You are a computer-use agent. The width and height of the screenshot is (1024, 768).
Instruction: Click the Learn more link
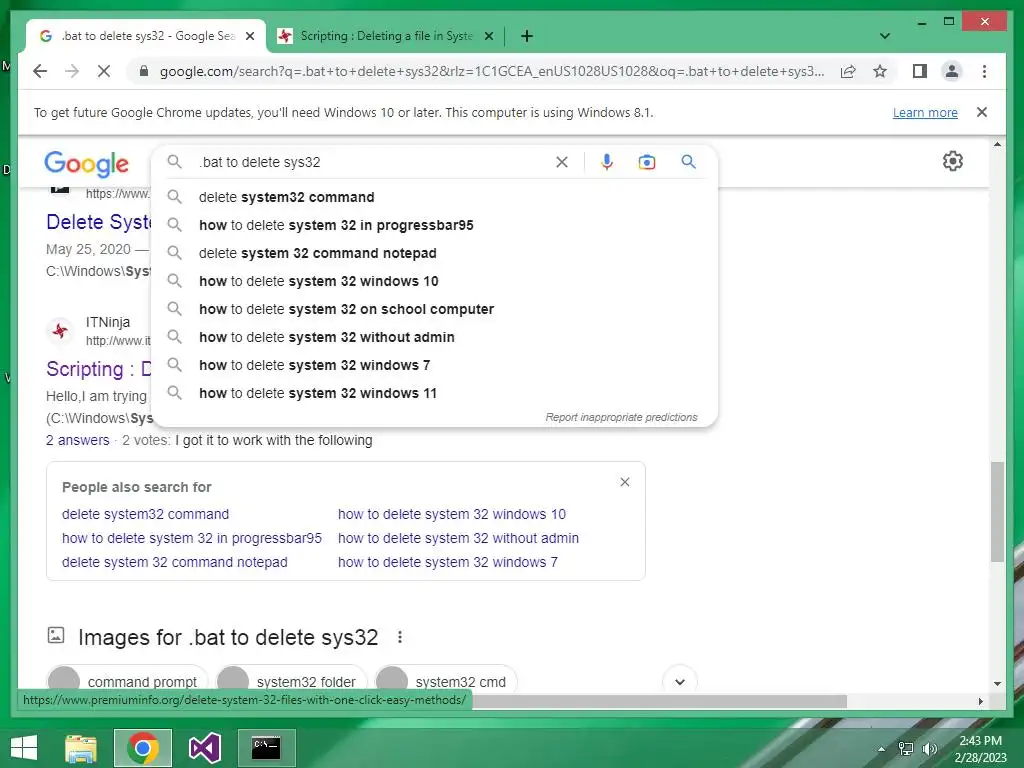coord(925,112)
